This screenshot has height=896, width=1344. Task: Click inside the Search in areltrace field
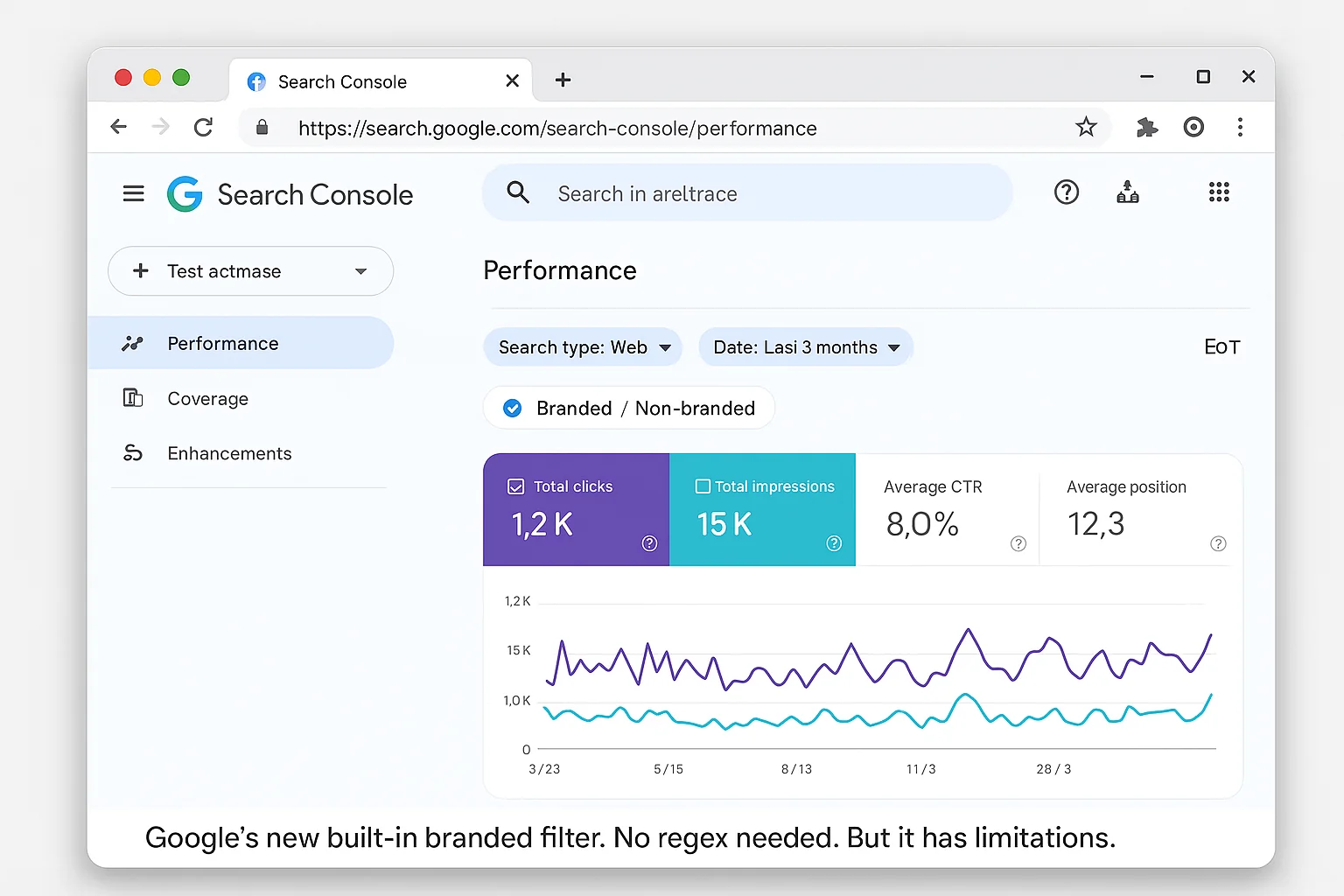[x=744, y=193]
